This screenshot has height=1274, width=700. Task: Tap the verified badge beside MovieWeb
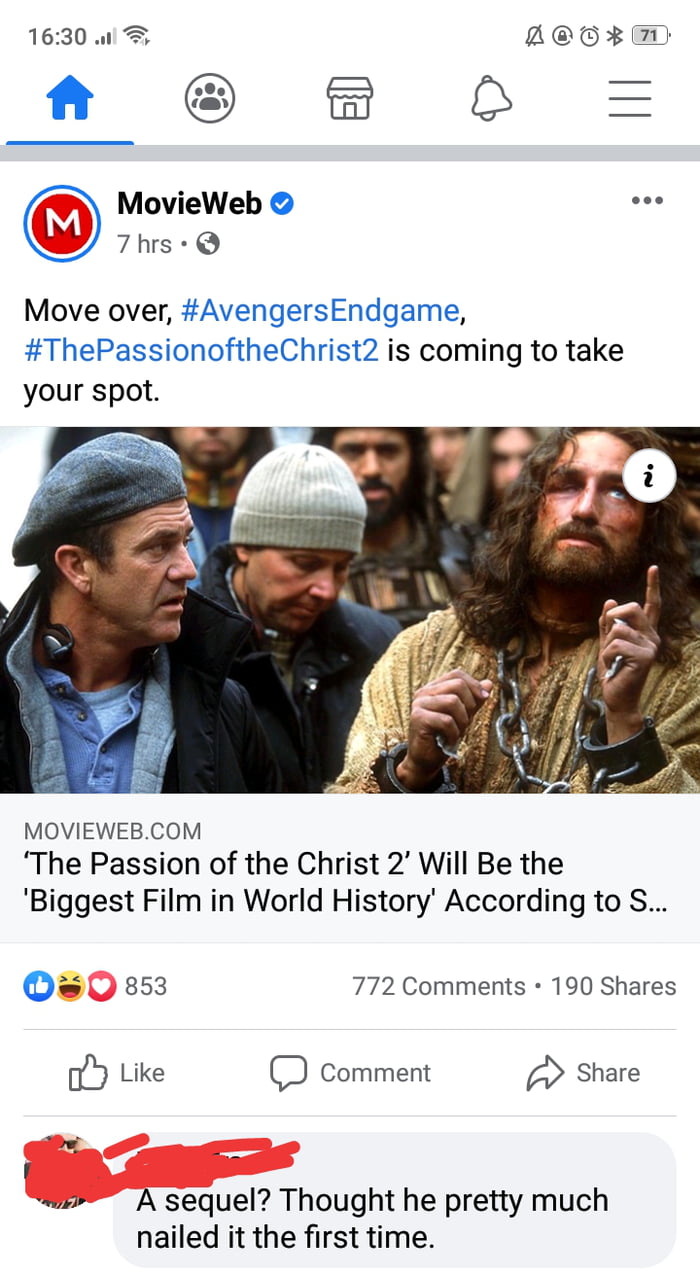283,204
